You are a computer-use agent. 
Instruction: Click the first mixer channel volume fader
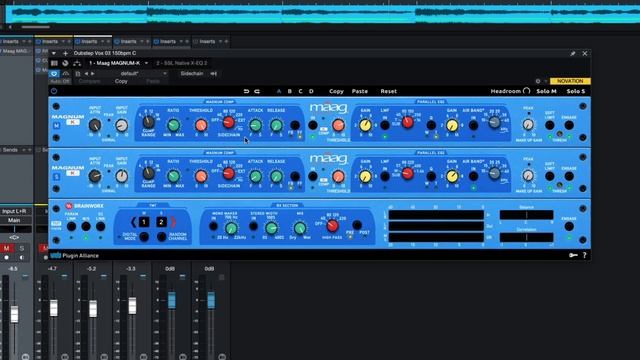pos(14,314)
